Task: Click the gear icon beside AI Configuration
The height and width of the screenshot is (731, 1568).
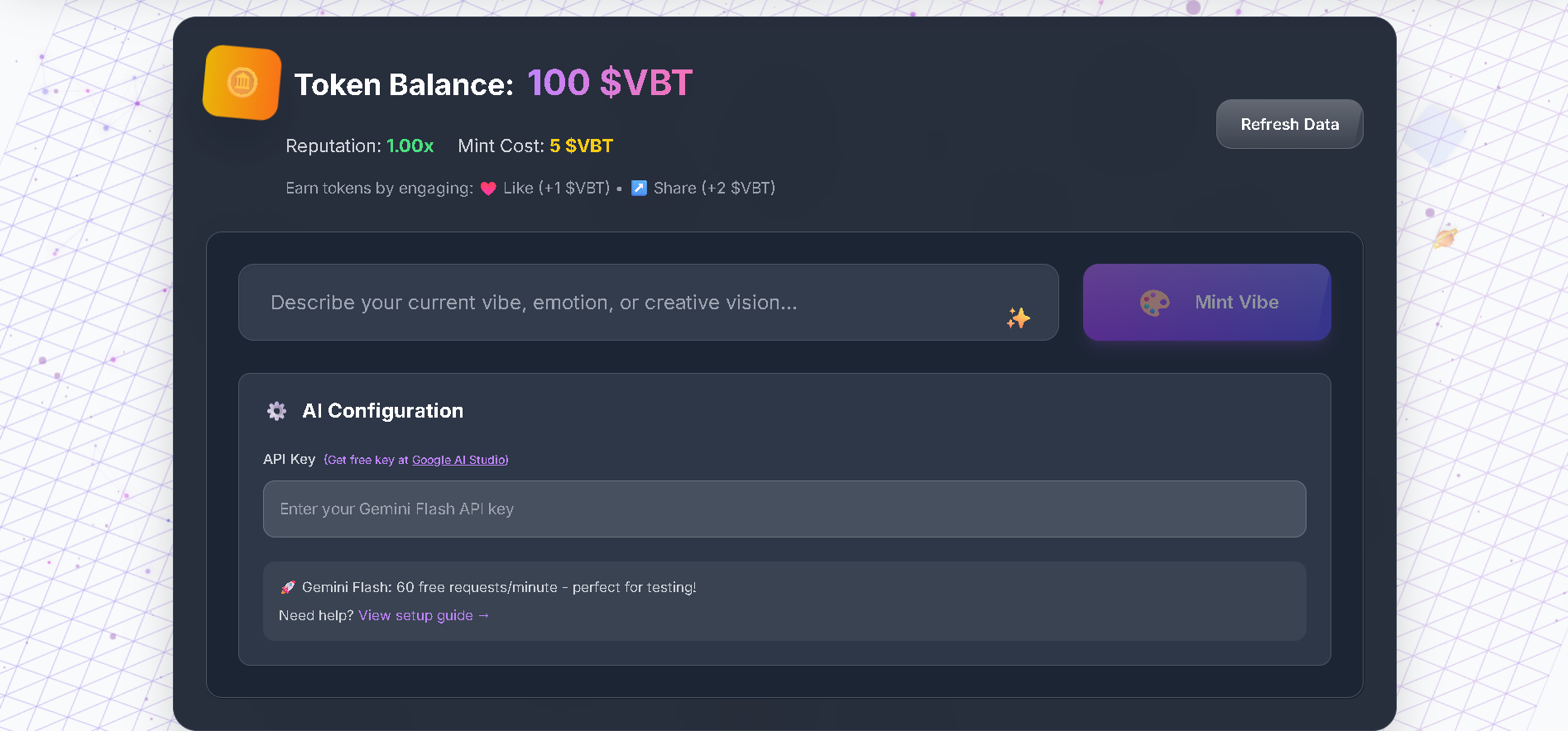Action: coord(276,411)
